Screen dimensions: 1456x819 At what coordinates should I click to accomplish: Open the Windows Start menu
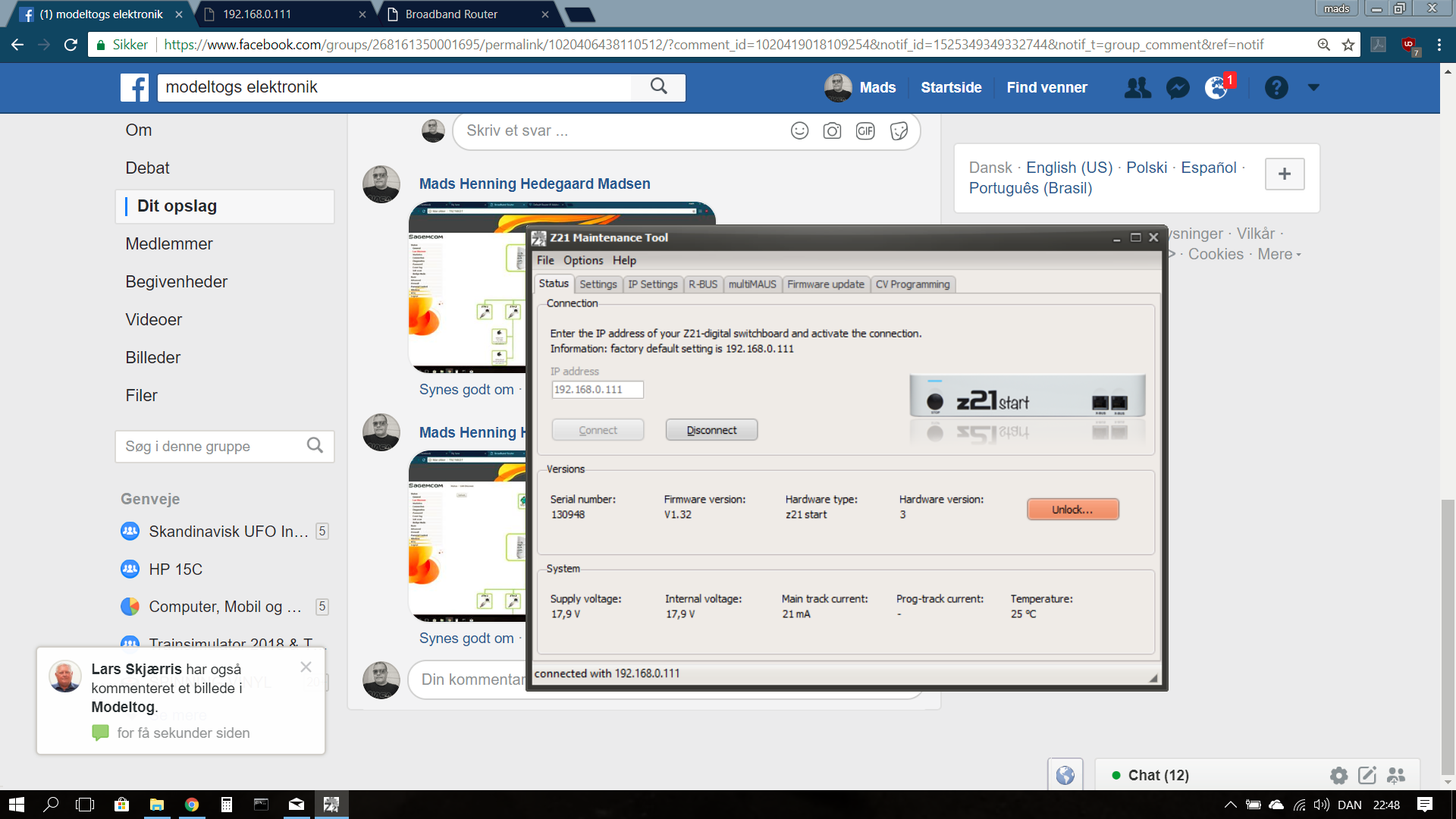pyautogui.click(x=17, y=805)
